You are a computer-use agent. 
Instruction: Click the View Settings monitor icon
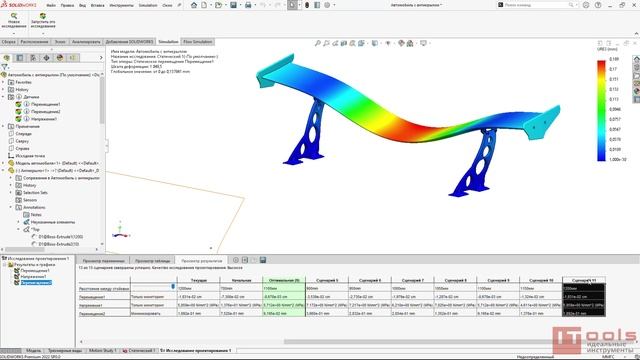(x=423, y=43)
